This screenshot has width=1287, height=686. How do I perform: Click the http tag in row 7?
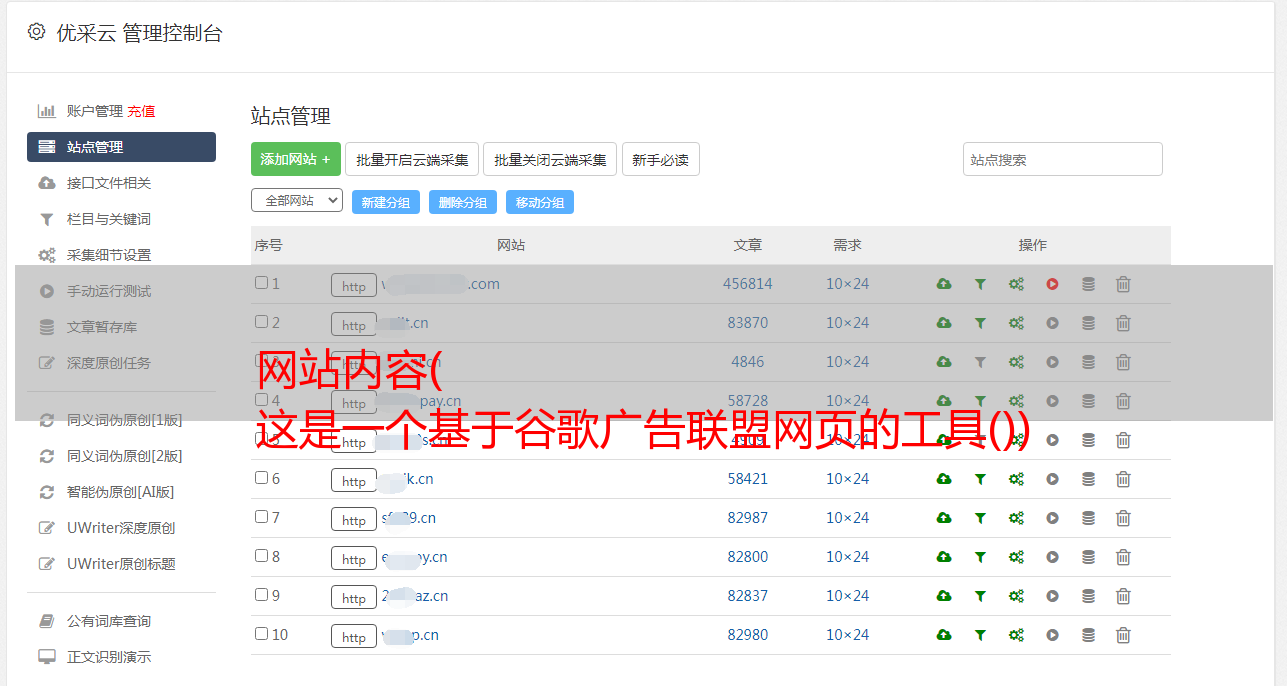pos(354,519)
